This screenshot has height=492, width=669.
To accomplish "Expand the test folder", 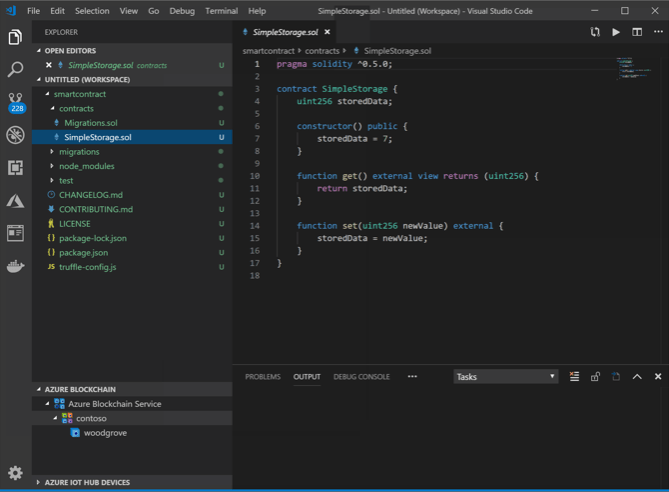I will point(52,180).
